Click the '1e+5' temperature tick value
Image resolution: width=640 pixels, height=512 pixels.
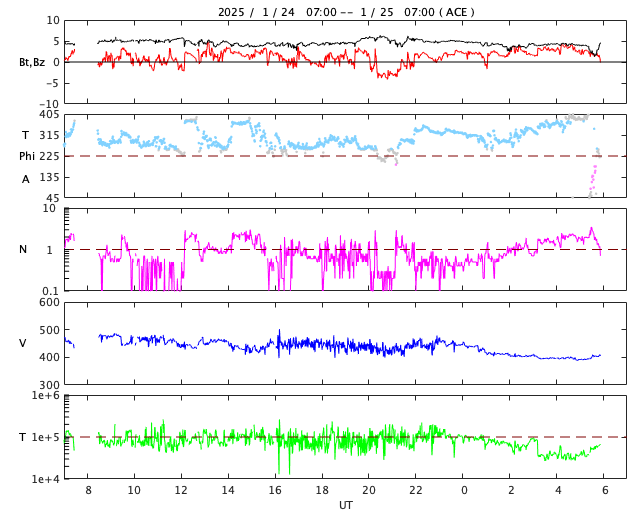click(x=46, y=437)
